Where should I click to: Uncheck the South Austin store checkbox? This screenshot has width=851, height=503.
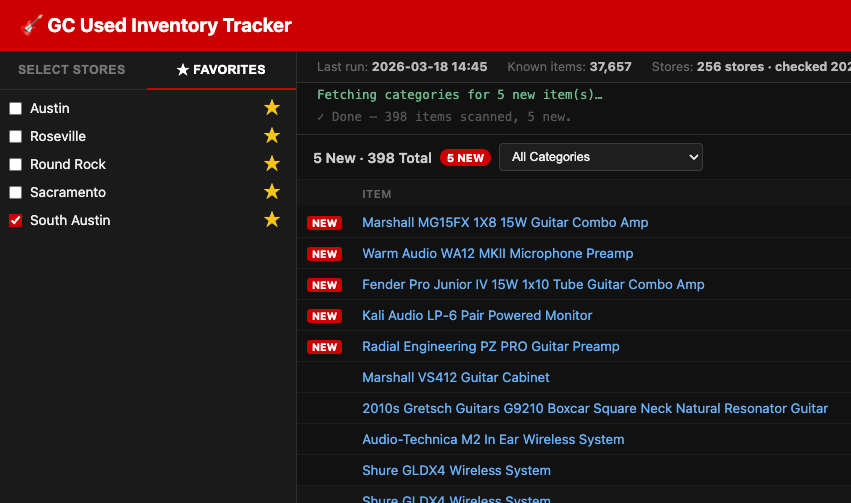tap(15, 220)
